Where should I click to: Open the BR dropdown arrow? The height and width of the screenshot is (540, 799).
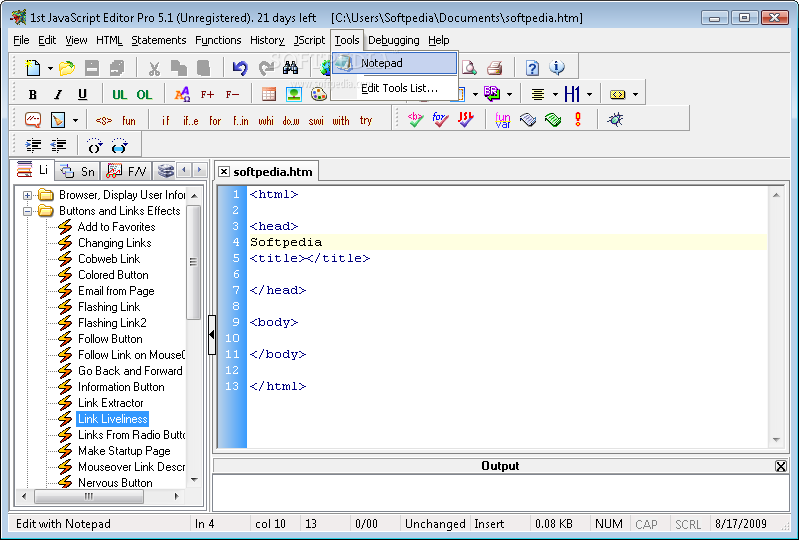(509, 94)
